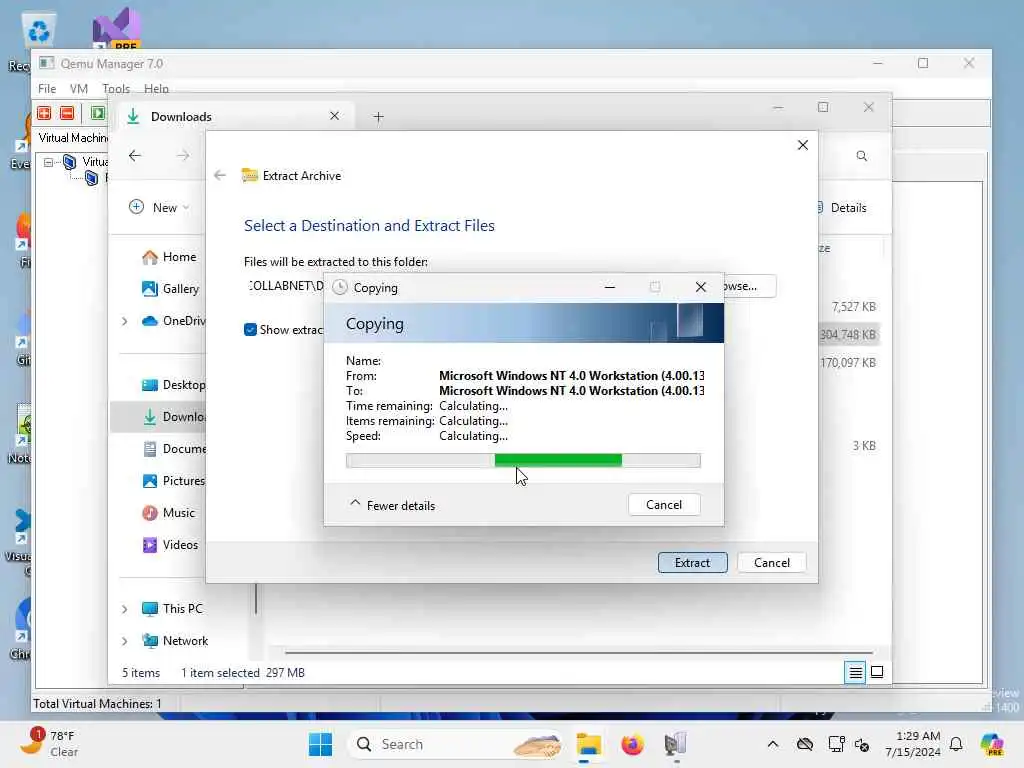
Task: Click Qemu Manager remove VM red icon
Action: pos(67,113)
